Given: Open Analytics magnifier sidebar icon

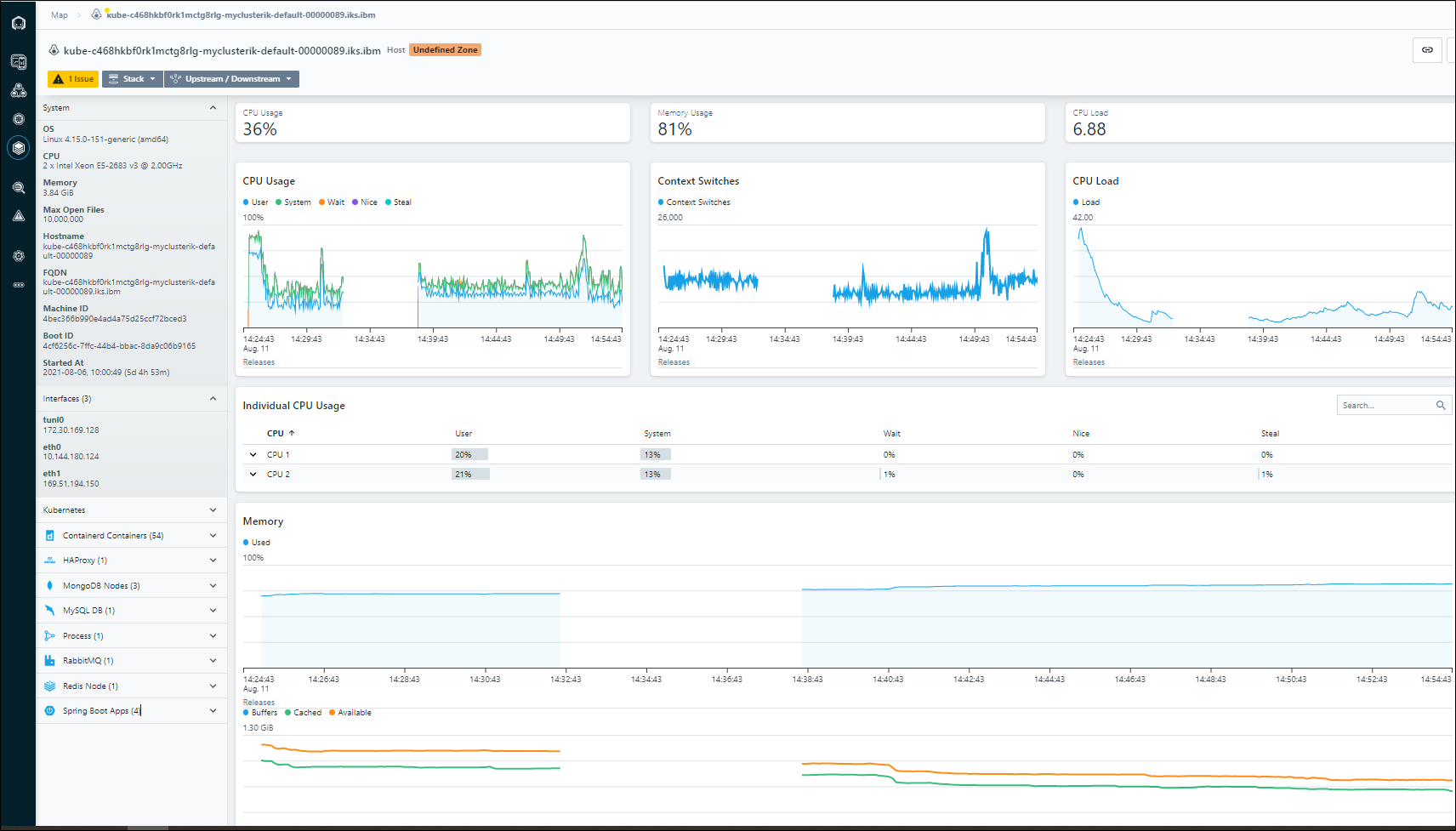Looking at the screenshot, I should pyautogui.click(x=18, y=187).
